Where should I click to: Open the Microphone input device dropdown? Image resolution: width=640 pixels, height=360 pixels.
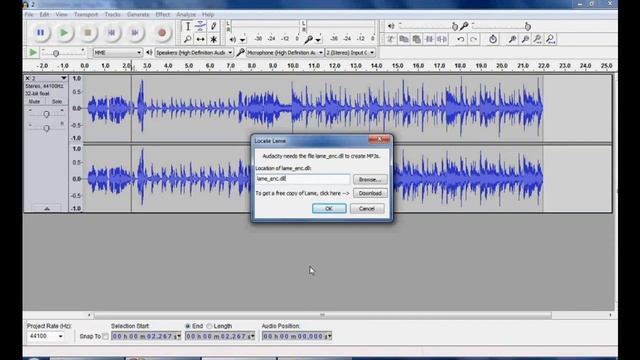pos(285,53)
